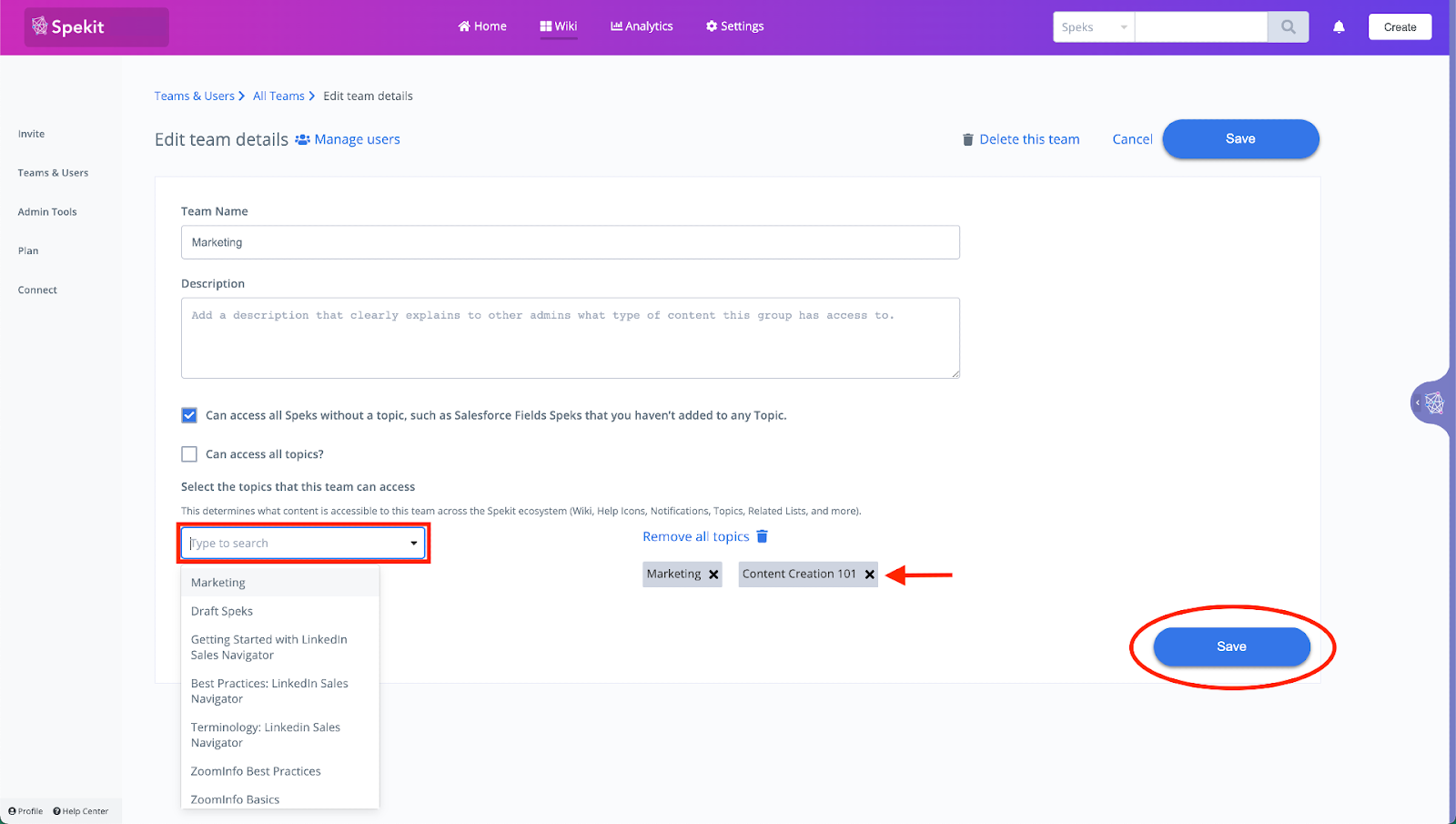Open Help Center link
1456x824 pixels.
coord(81,811)
